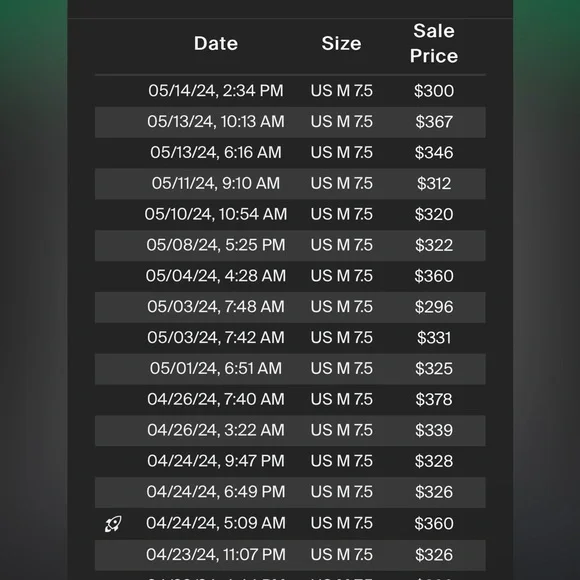Screen dimensions: 580x580
Task: Open the 04/26/24, 3:22 AM sale
Action: [x=290, y=431]
